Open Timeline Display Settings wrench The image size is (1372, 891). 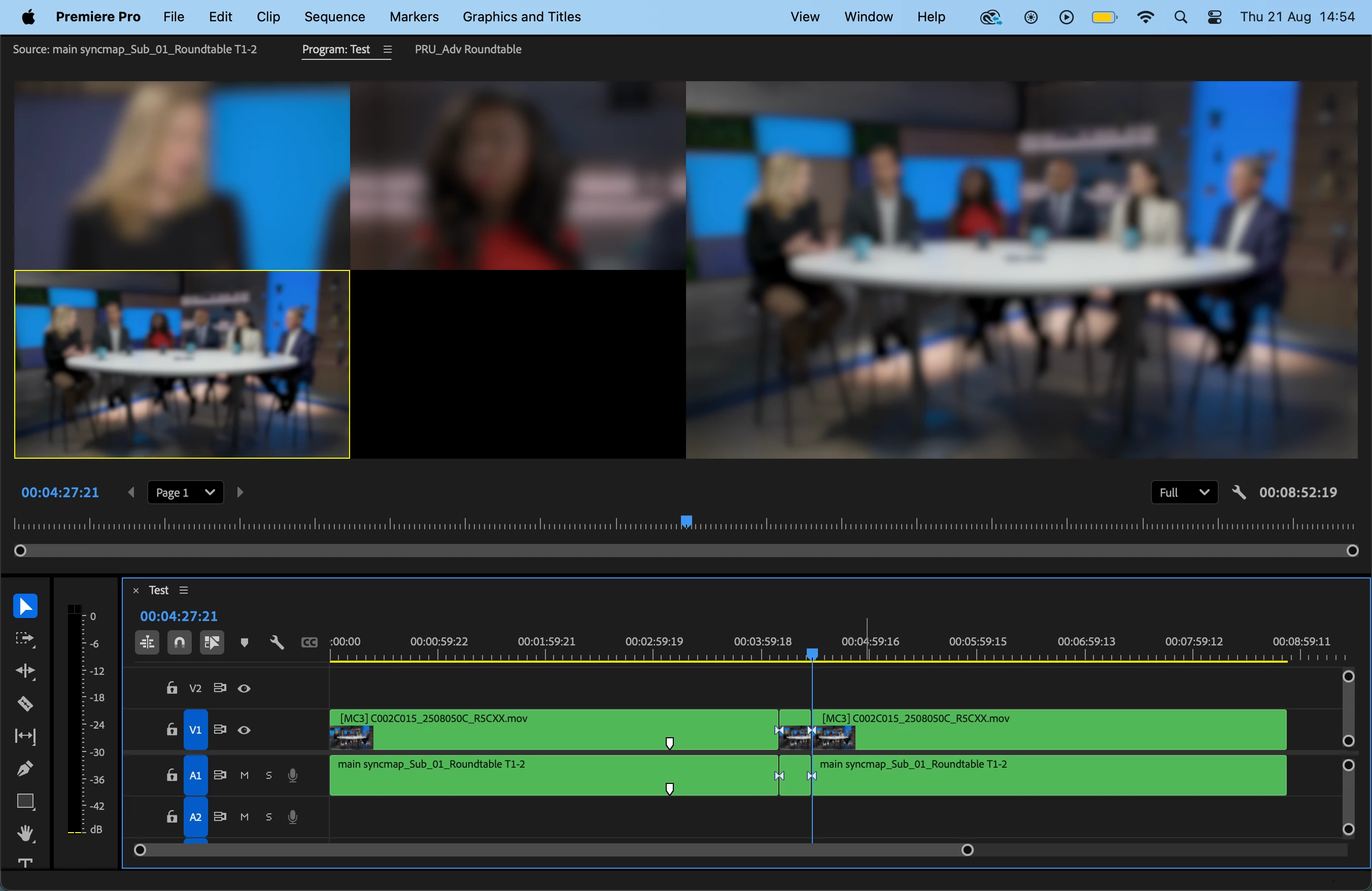pos(277,642)
